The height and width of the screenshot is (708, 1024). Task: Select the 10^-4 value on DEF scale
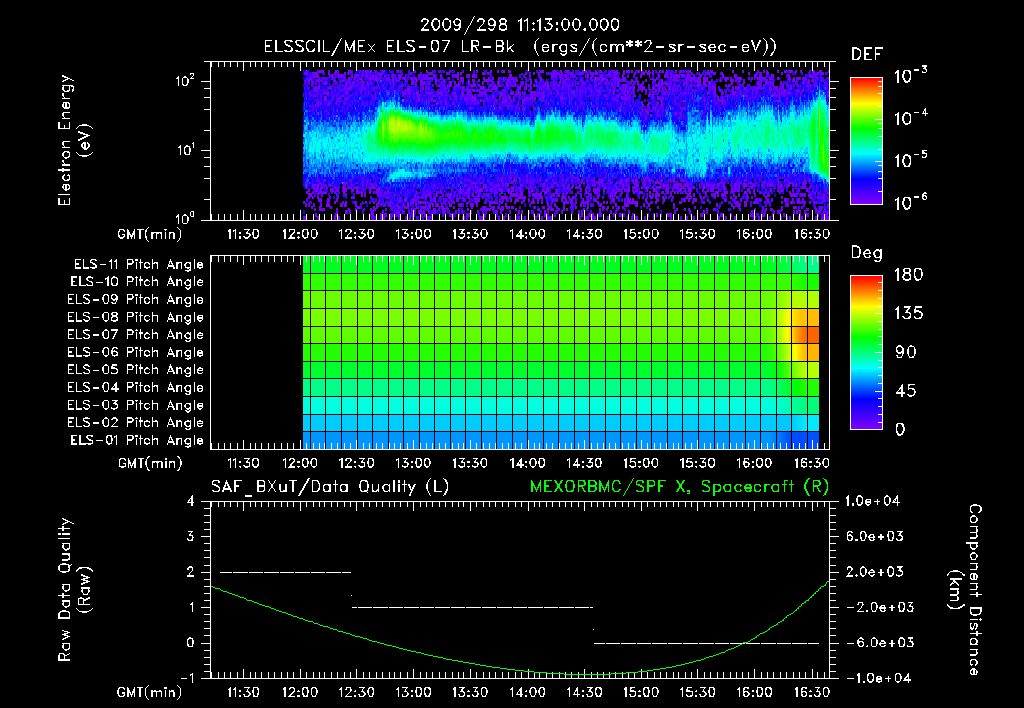click(x=910, y=117)
